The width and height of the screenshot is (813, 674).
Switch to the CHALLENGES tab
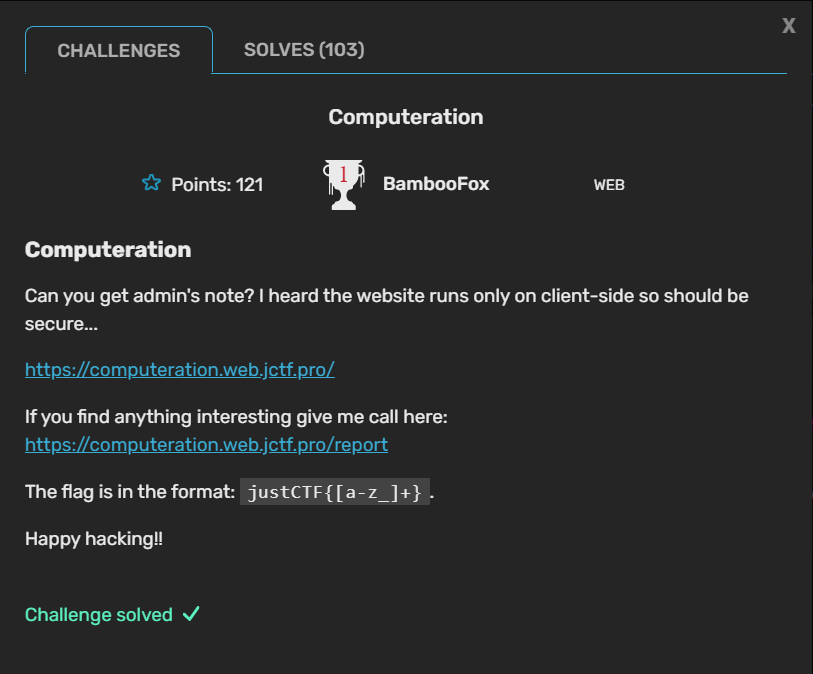119,51
